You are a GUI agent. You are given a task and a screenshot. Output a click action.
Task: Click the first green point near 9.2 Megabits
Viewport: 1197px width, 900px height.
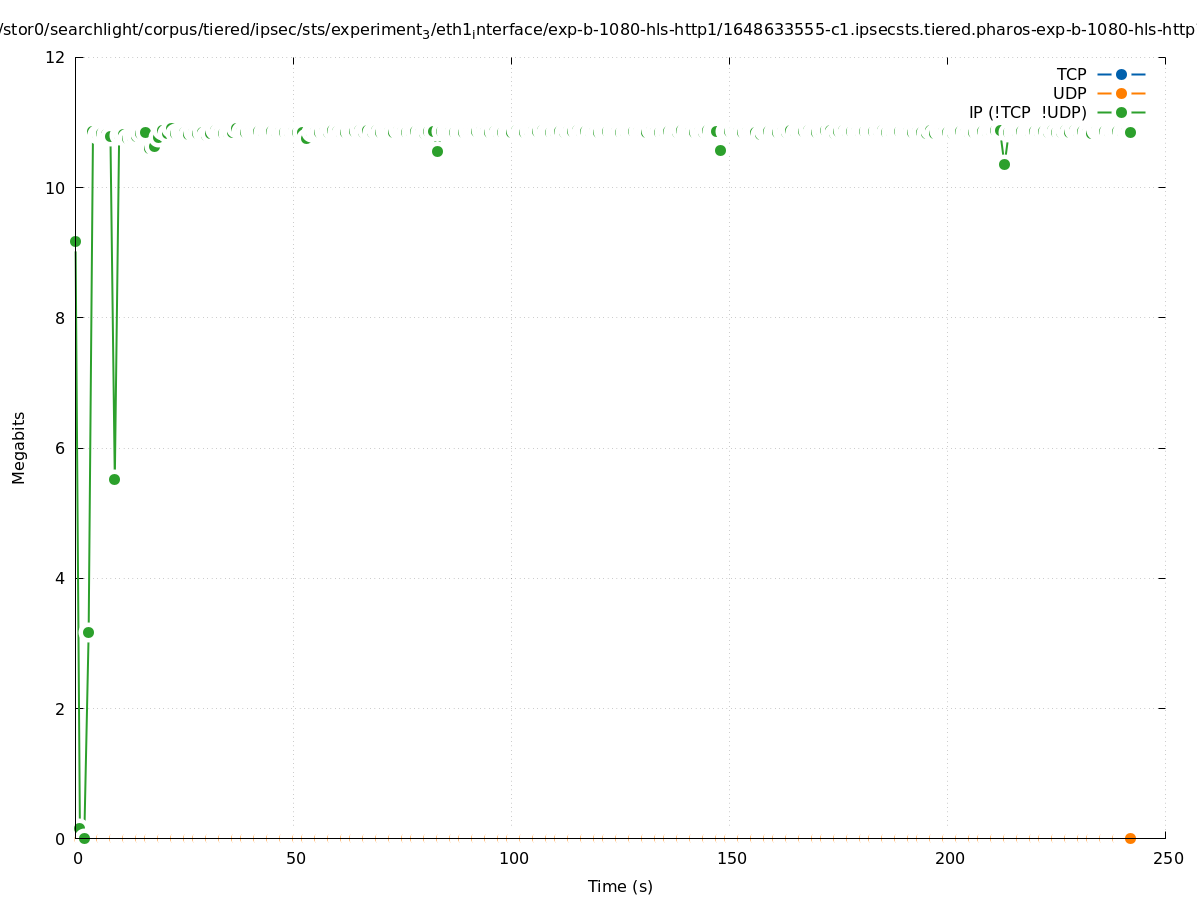(x=75, y=241)
